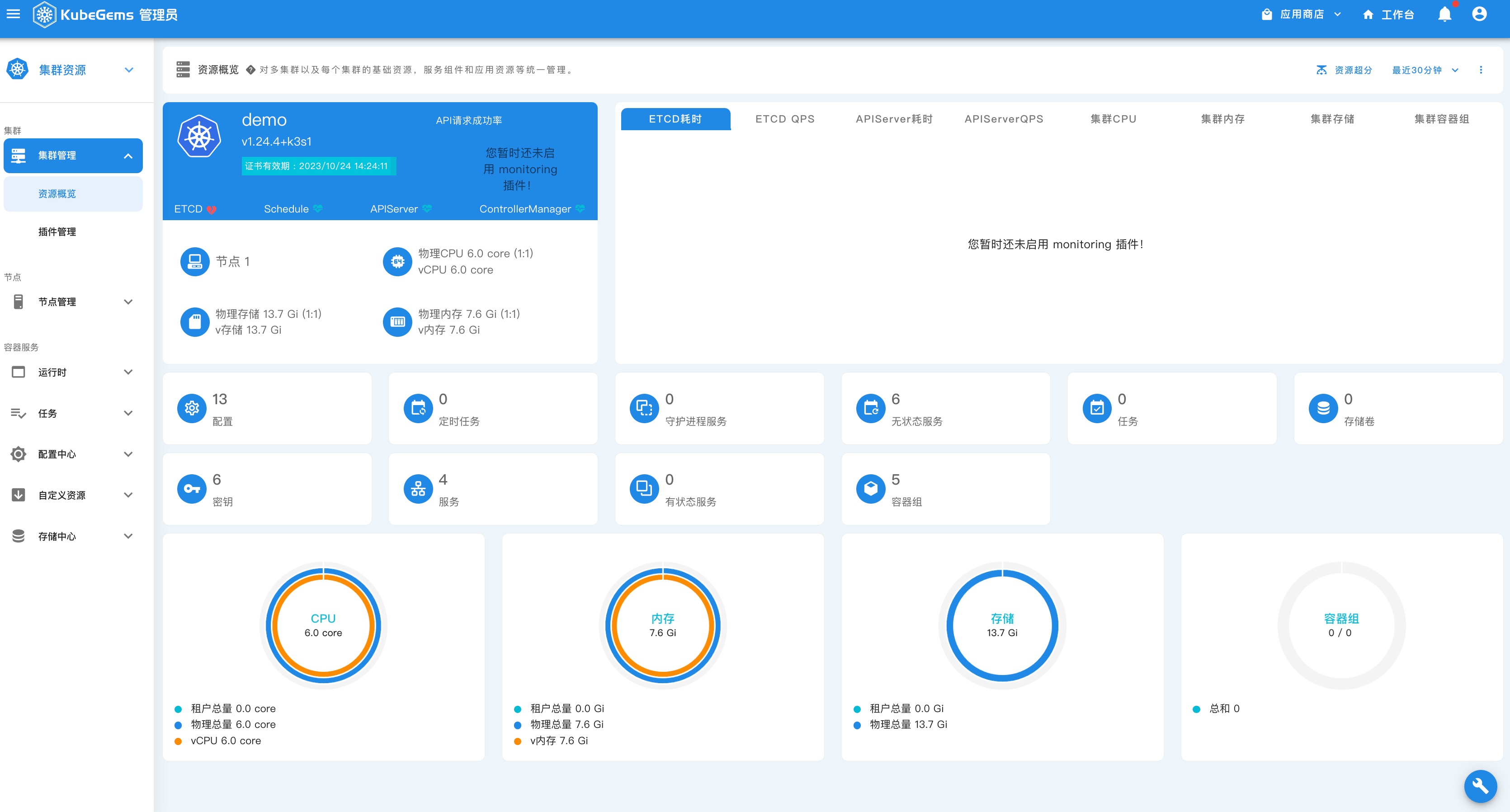Image resolution: width=1510 pixels, height=812 pixels.
Task: Click the 守护进程服务 icon
Action: coord(644,408)
